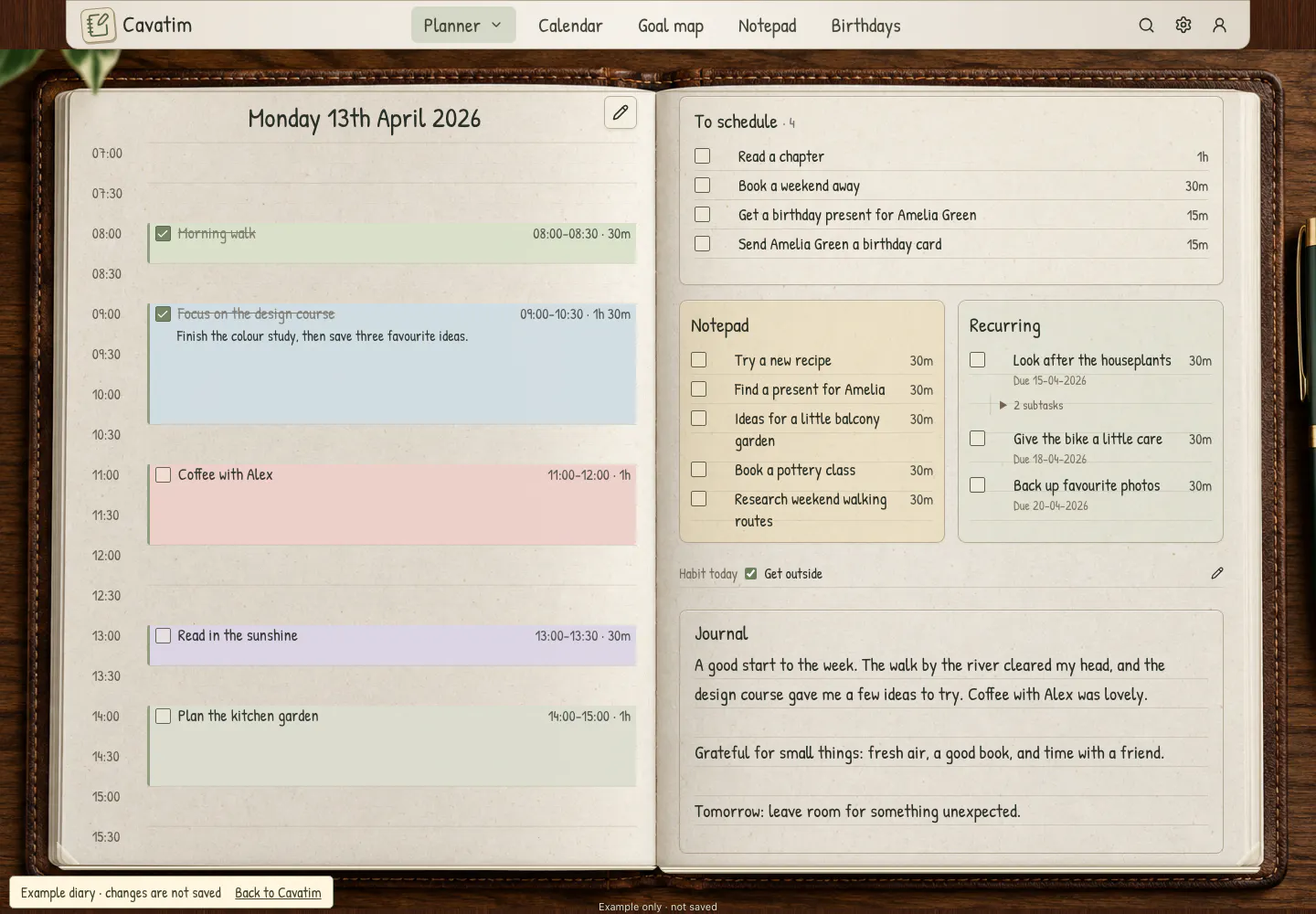The image size is (1316, 914).
Task: Click the journal line 'Tomorrow: leave room'
Action: click(x=857, y=812)
